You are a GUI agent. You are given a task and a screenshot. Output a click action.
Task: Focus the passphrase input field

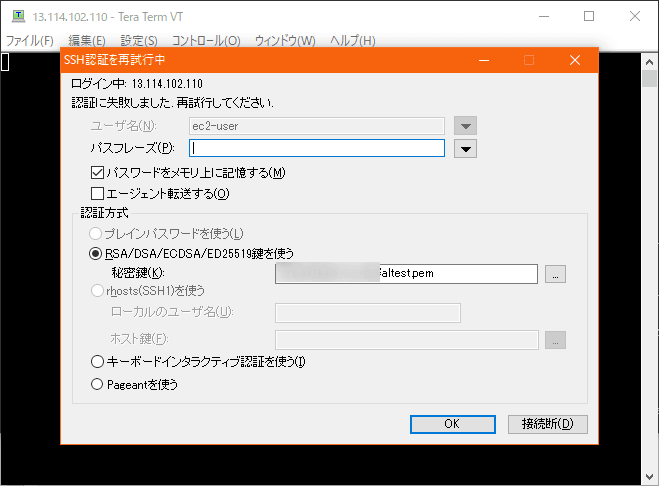tap(317, 148)
